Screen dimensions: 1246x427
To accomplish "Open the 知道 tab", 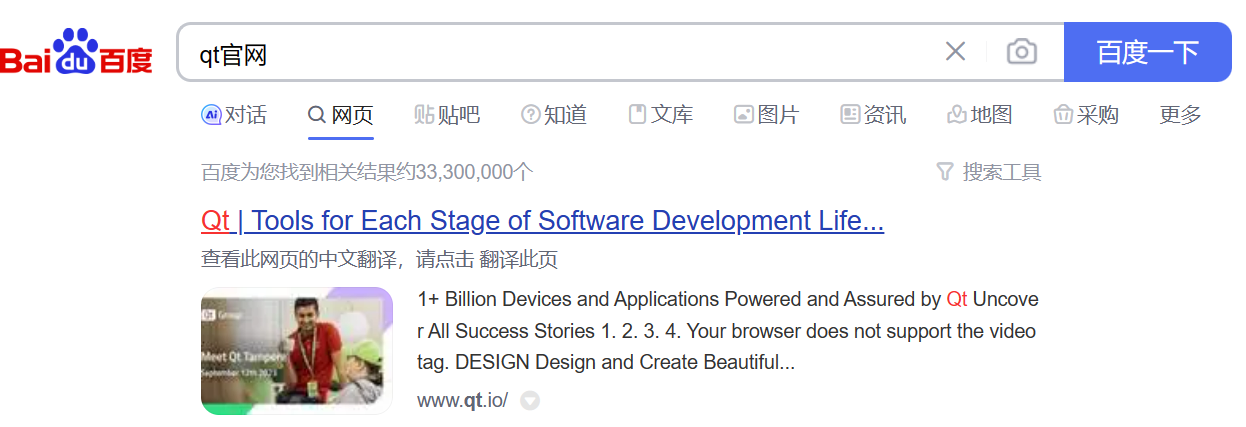I will [554, 115].
